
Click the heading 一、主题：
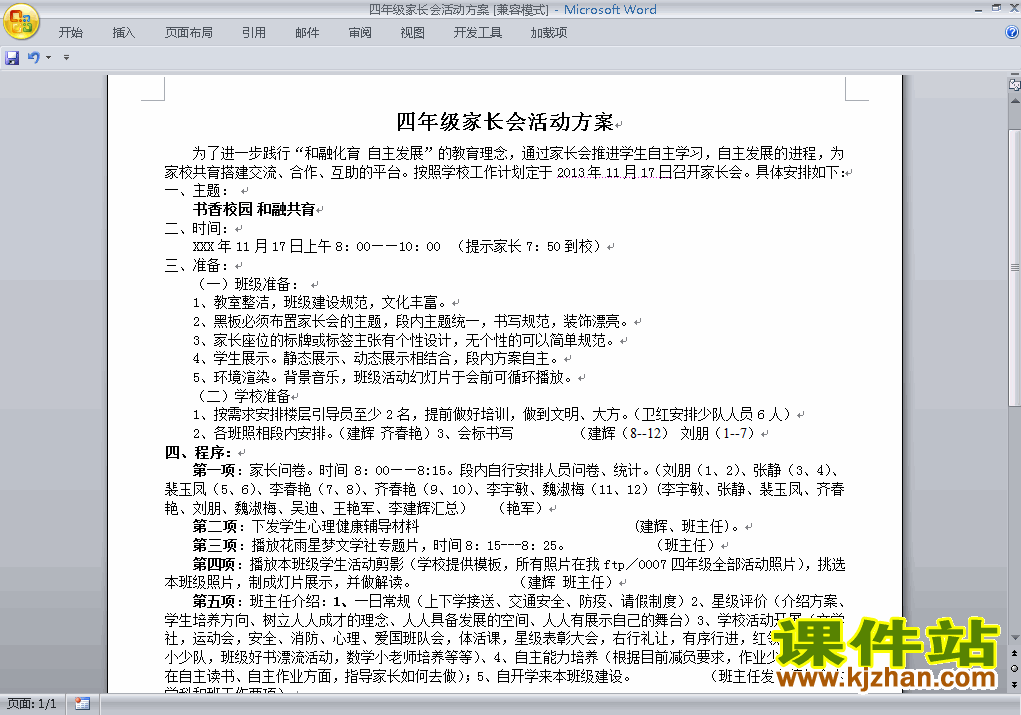tap(197, 191)
